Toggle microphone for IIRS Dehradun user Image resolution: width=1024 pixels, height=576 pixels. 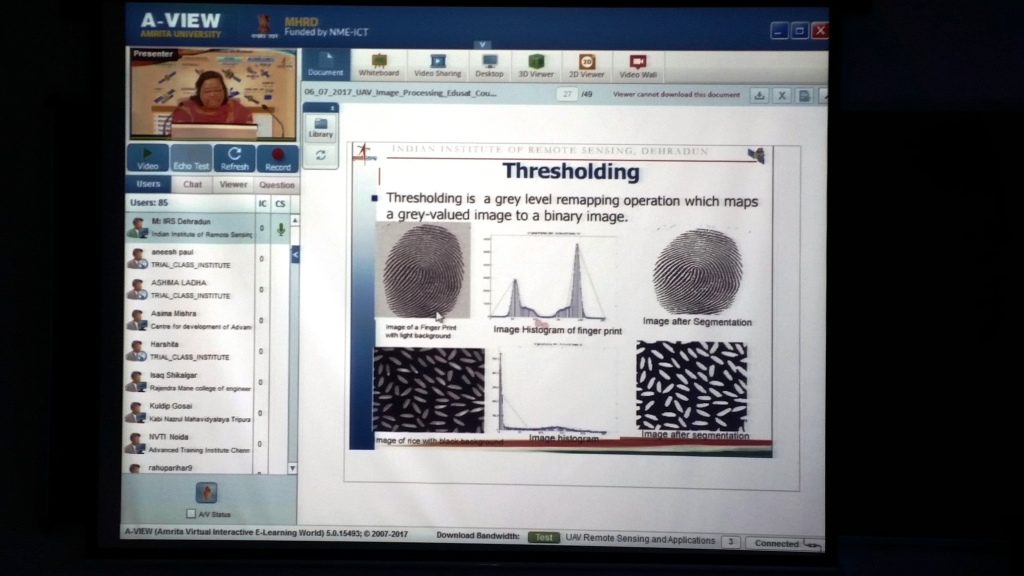(x=281, y=229)
